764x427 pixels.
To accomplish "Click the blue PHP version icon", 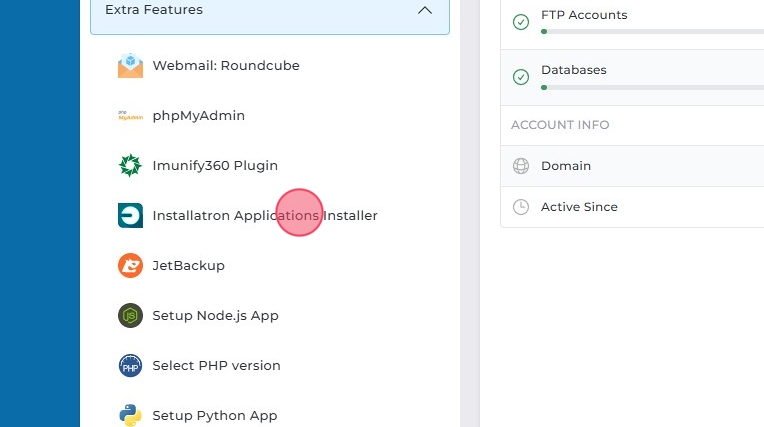I will tap(130, 366).
